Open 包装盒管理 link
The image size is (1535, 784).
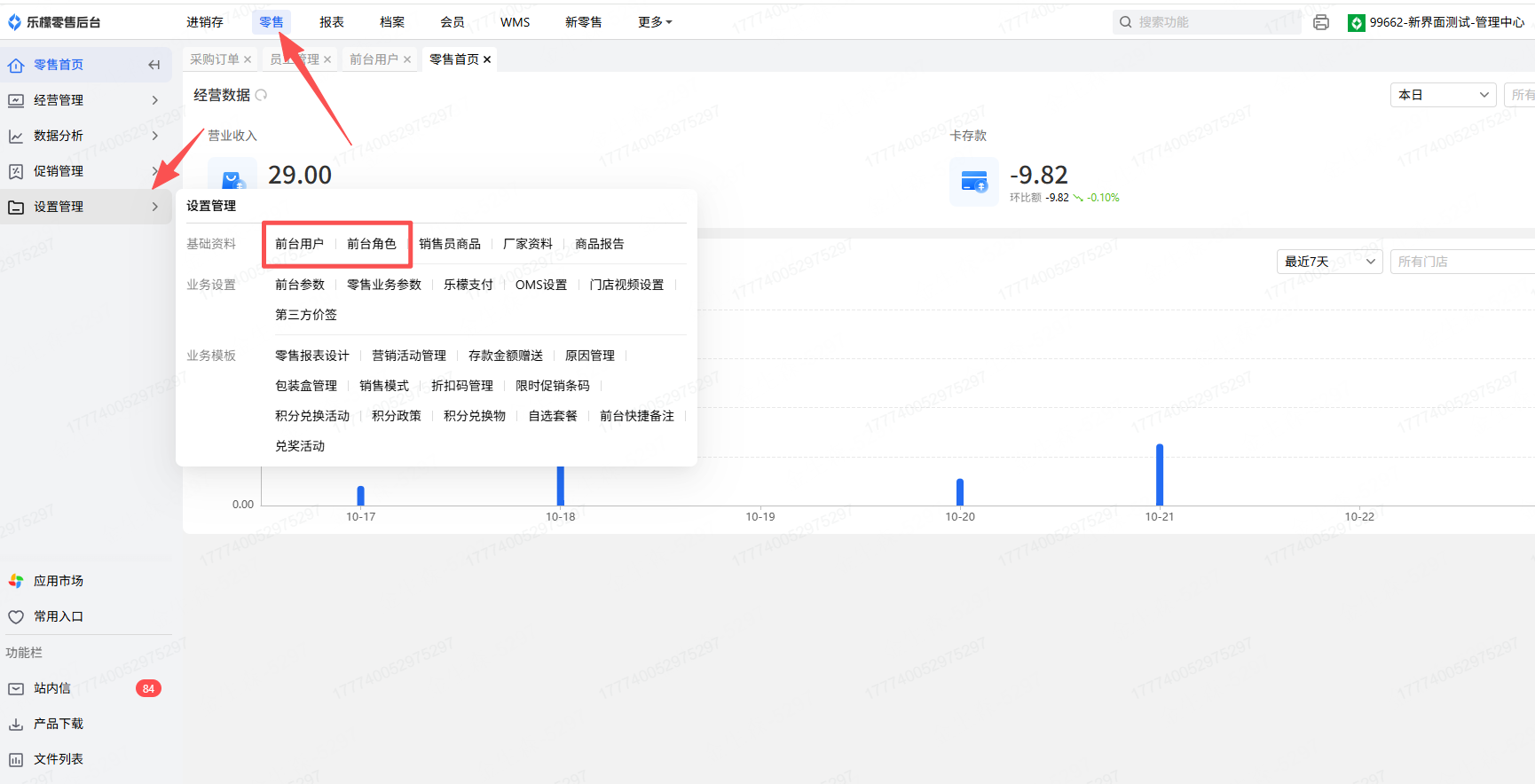click(x=306, y=386)
